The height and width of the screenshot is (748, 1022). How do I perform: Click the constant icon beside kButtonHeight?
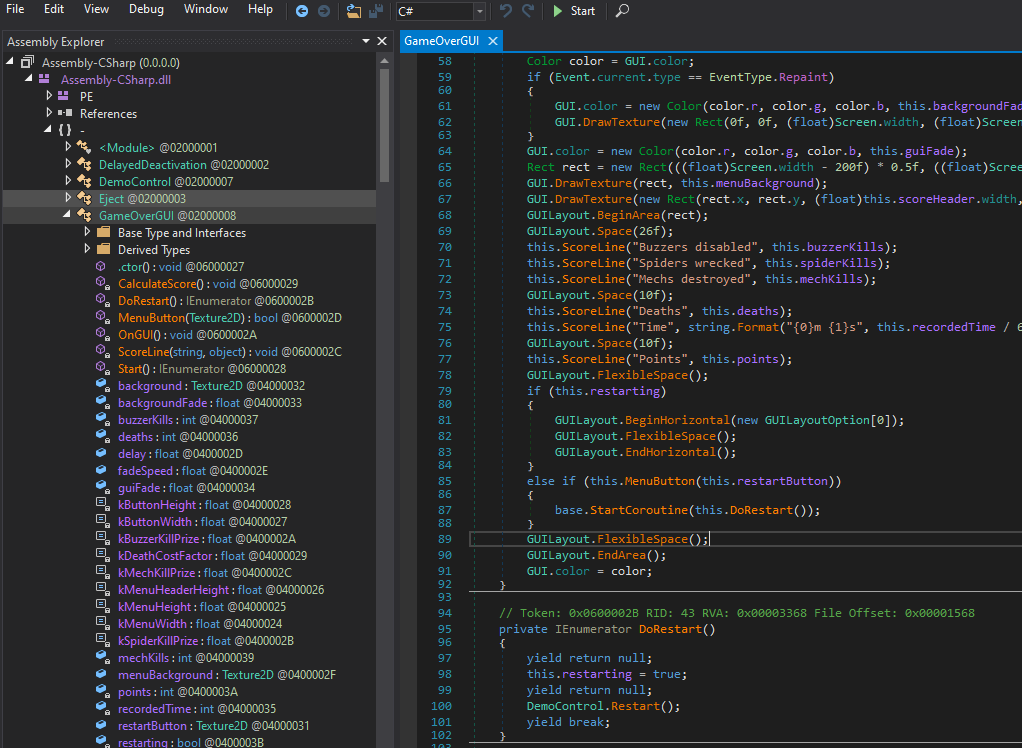coord(102,504)
